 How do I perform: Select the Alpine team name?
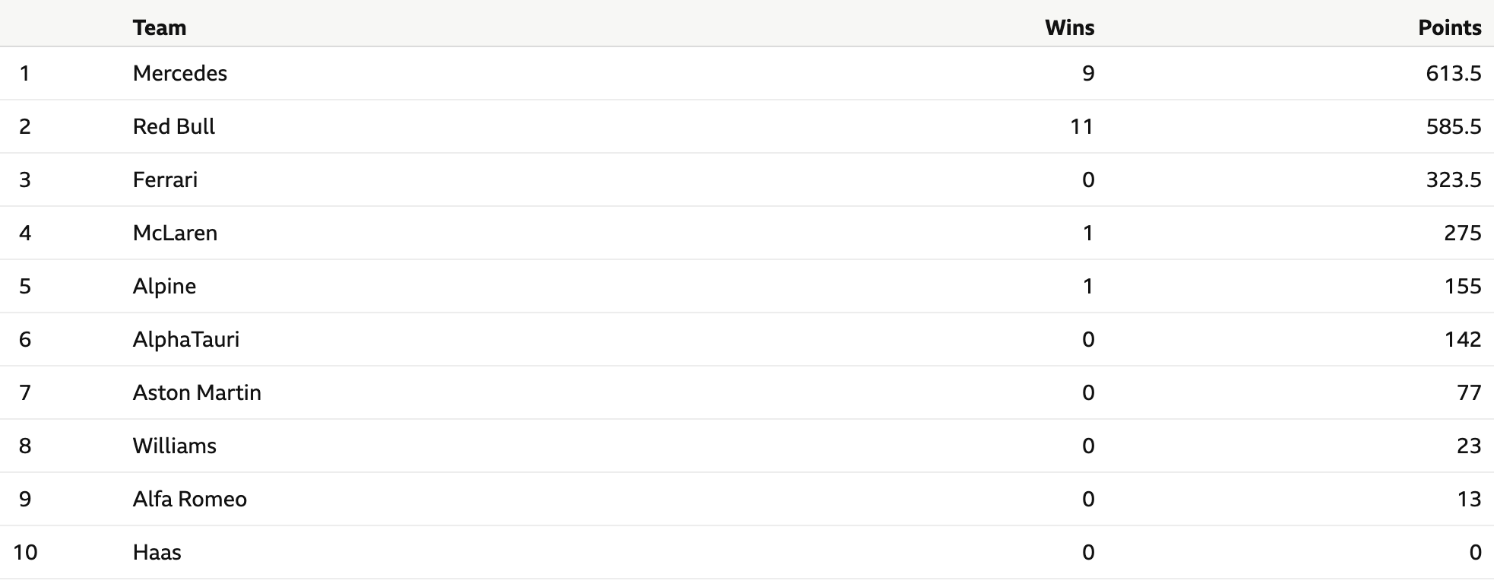click(x=164, y=286)
